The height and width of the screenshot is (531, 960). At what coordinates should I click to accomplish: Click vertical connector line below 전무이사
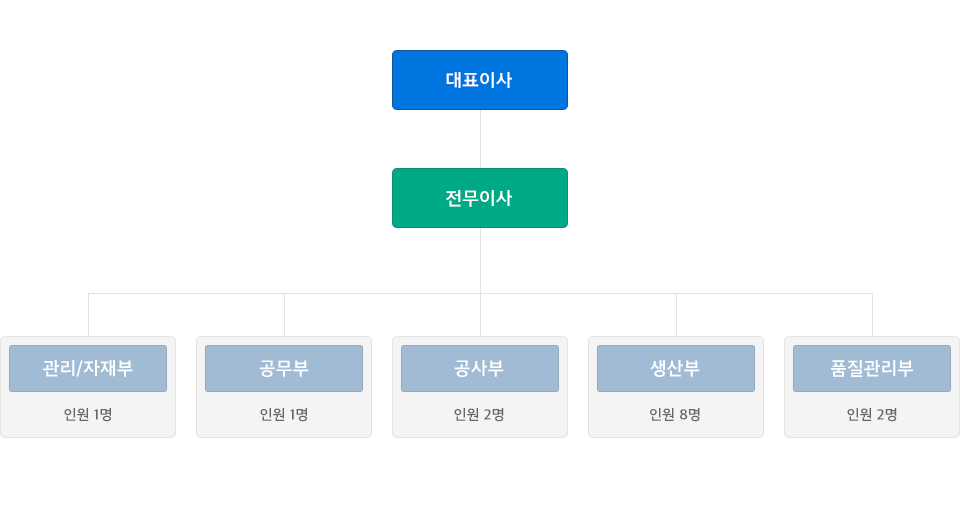point(480,260)
